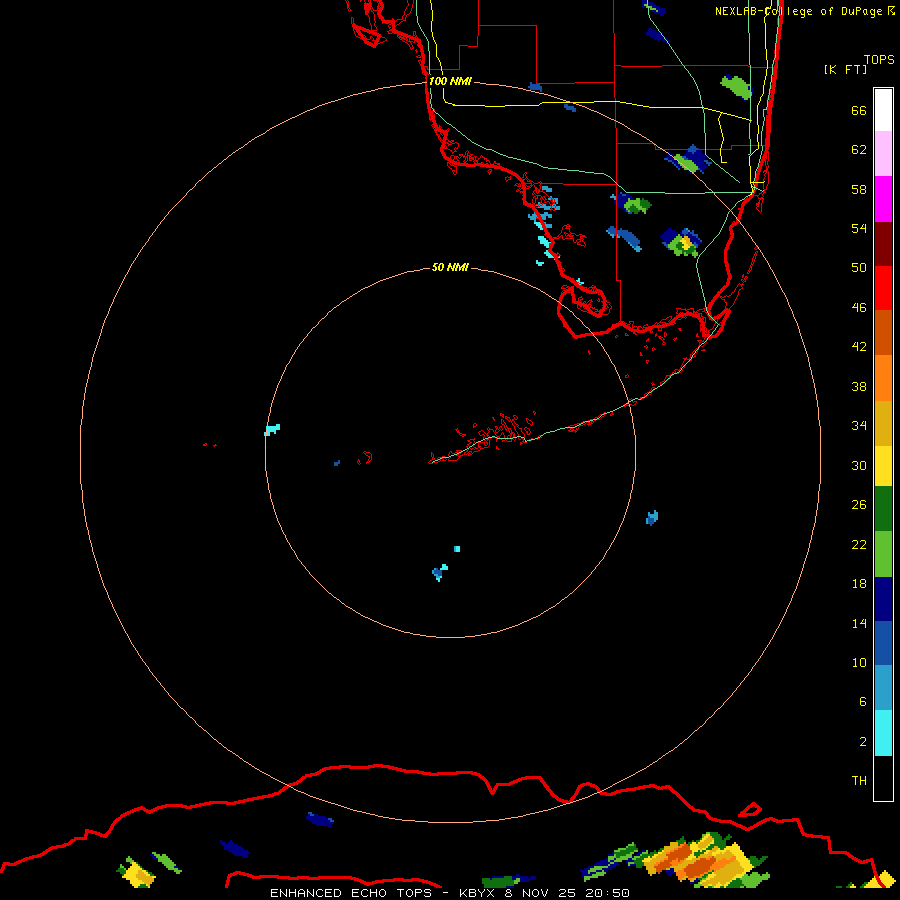The width and height of the screenshot is (900, 900).
Task: Click the "[K FT]" units label
Action: click(x=845, y=70)
